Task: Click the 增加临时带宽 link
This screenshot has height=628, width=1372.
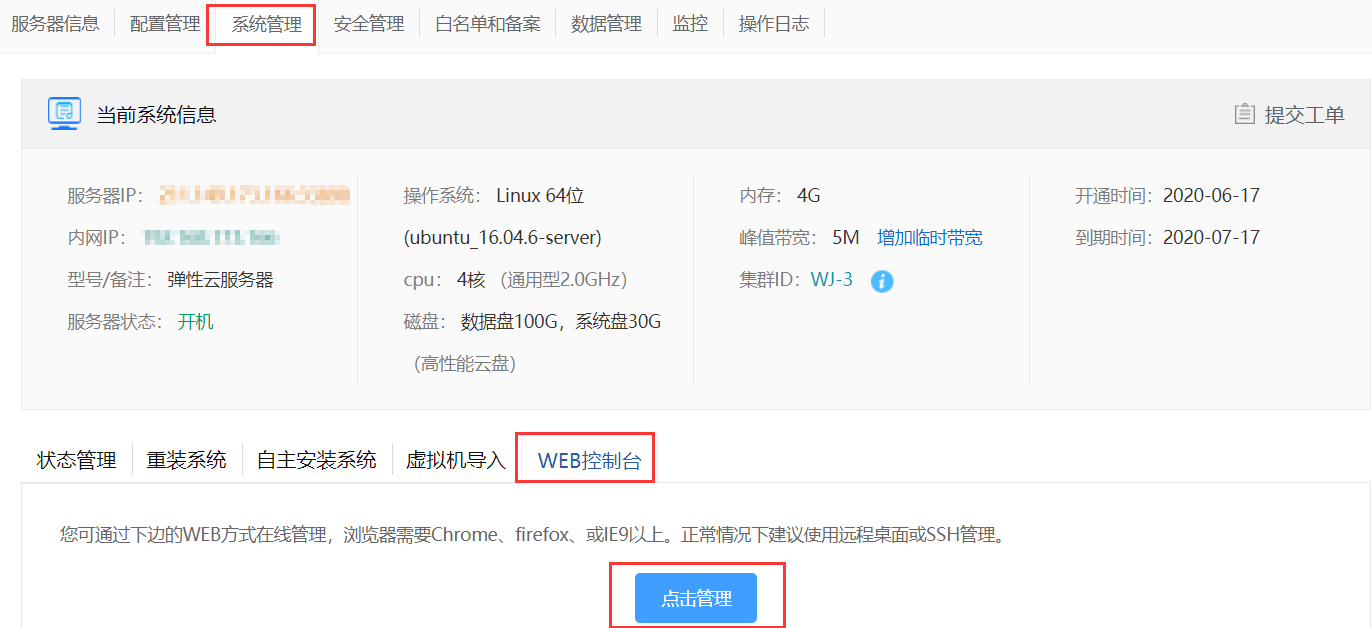Action: coord(929,238)
